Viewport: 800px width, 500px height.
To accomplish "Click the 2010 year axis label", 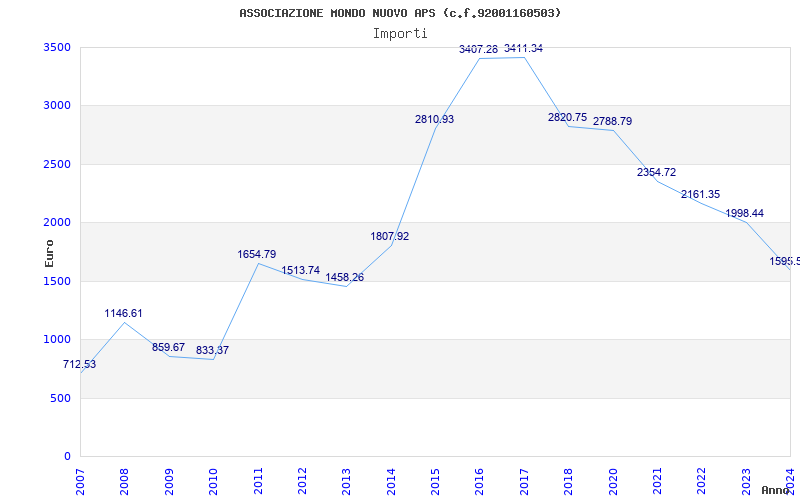I will [x=213, y=482].
